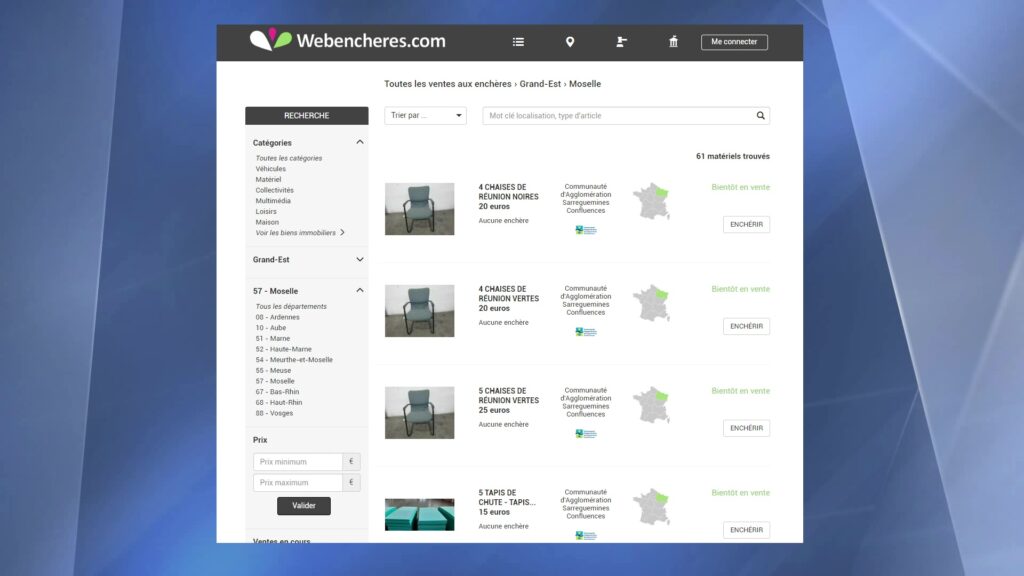
Task: Select department 54 - Meurthe-et-Moselle
Action: (294, 360)
